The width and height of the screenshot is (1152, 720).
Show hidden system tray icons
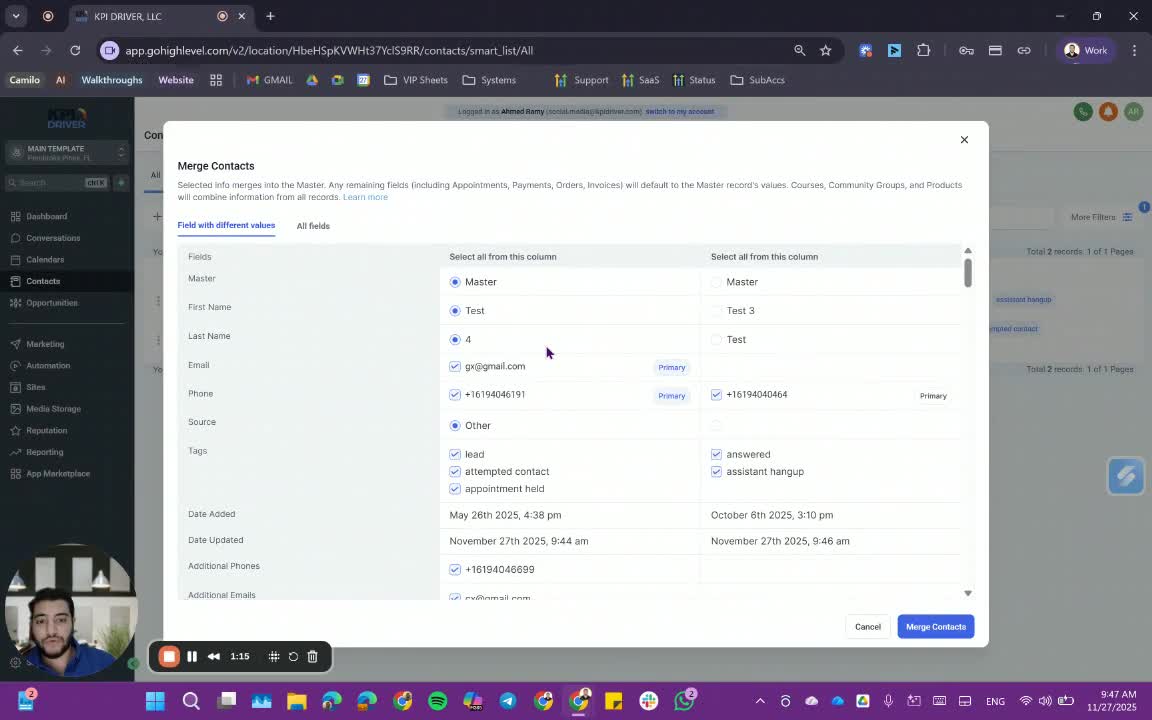760,701
